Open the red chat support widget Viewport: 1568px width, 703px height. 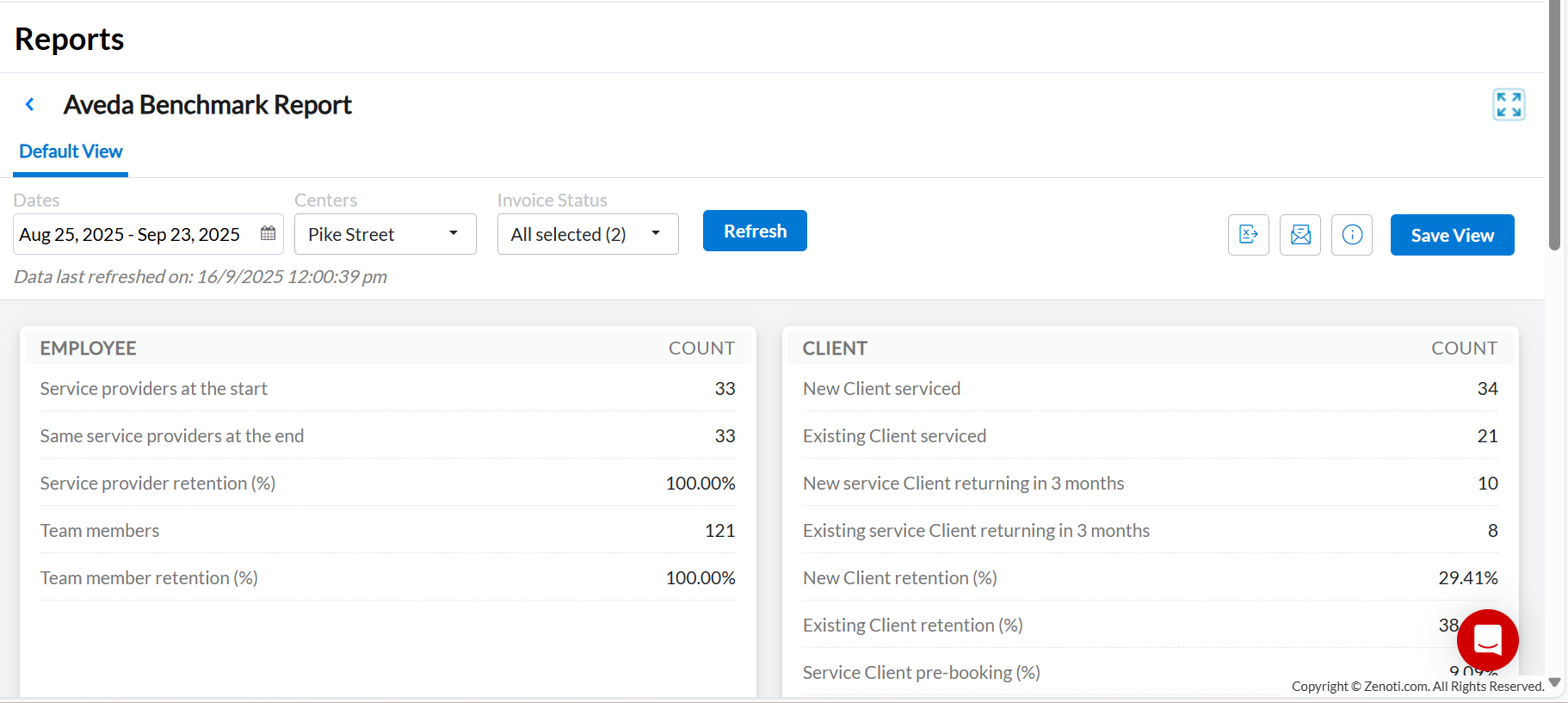point(1487,639)
